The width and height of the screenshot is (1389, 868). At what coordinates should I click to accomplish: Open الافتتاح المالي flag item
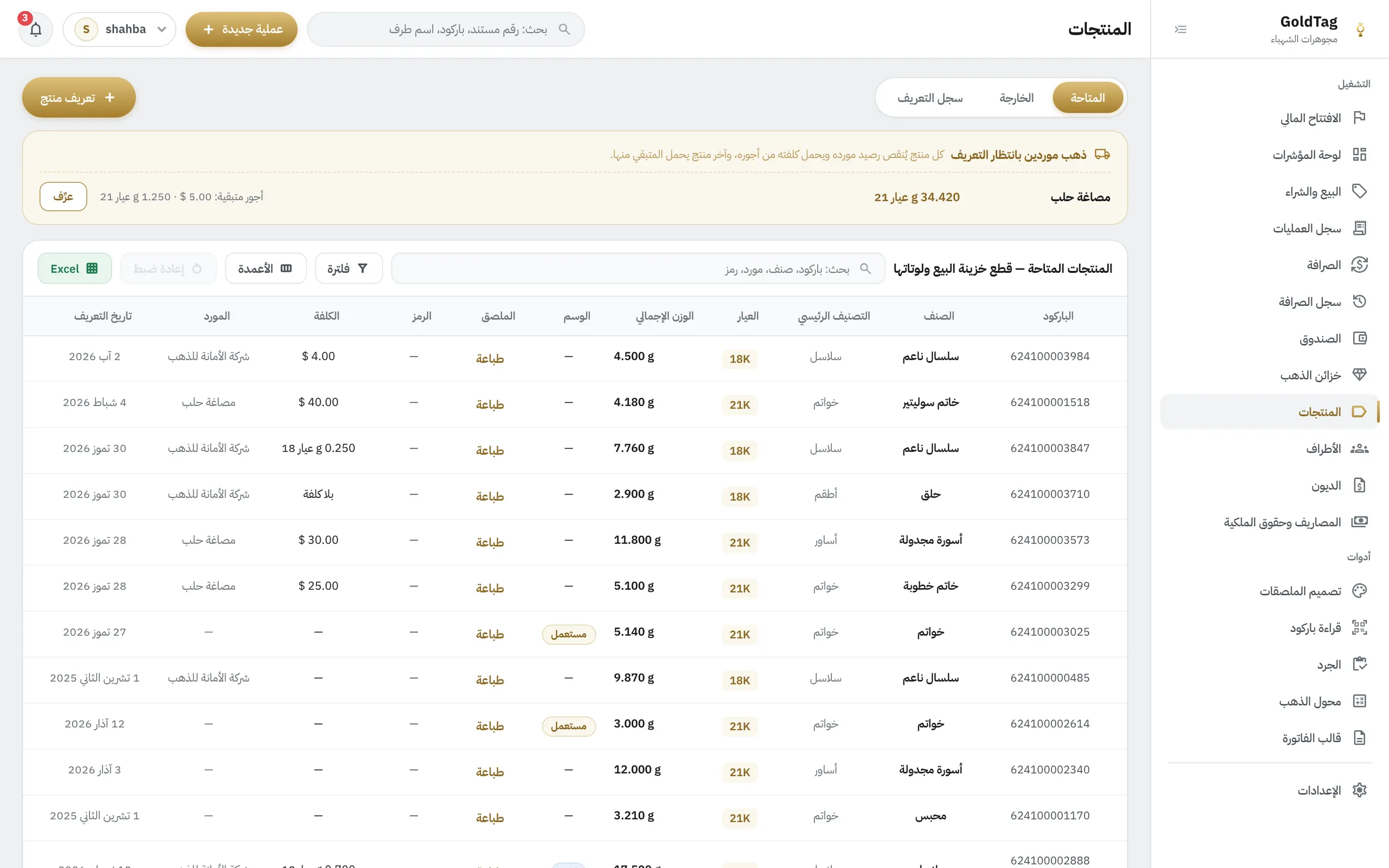coord(1359,118)
